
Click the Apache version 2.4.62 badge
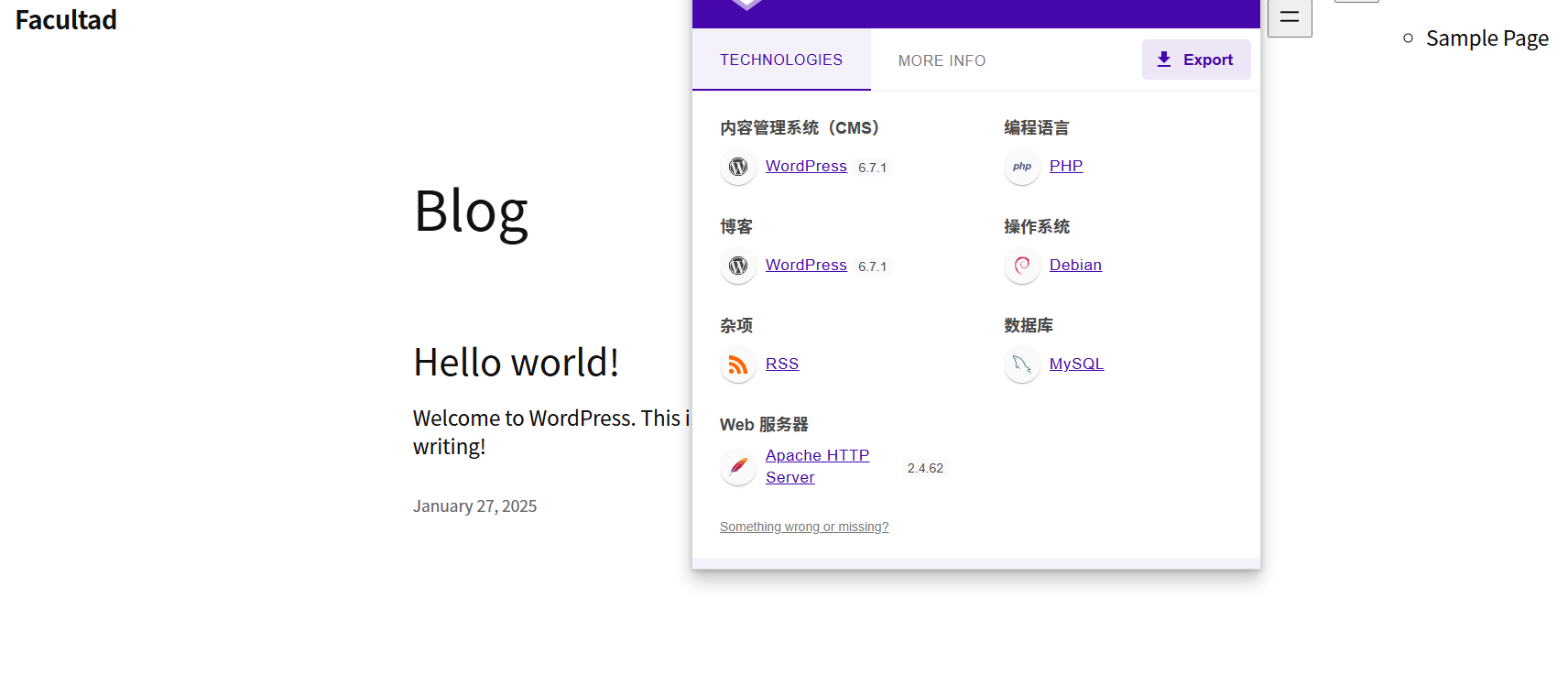click(x=925, y=468)
